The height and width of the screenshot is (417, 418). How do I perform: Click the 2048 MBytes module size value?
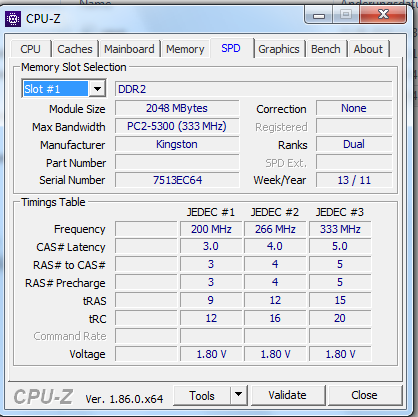177,108
